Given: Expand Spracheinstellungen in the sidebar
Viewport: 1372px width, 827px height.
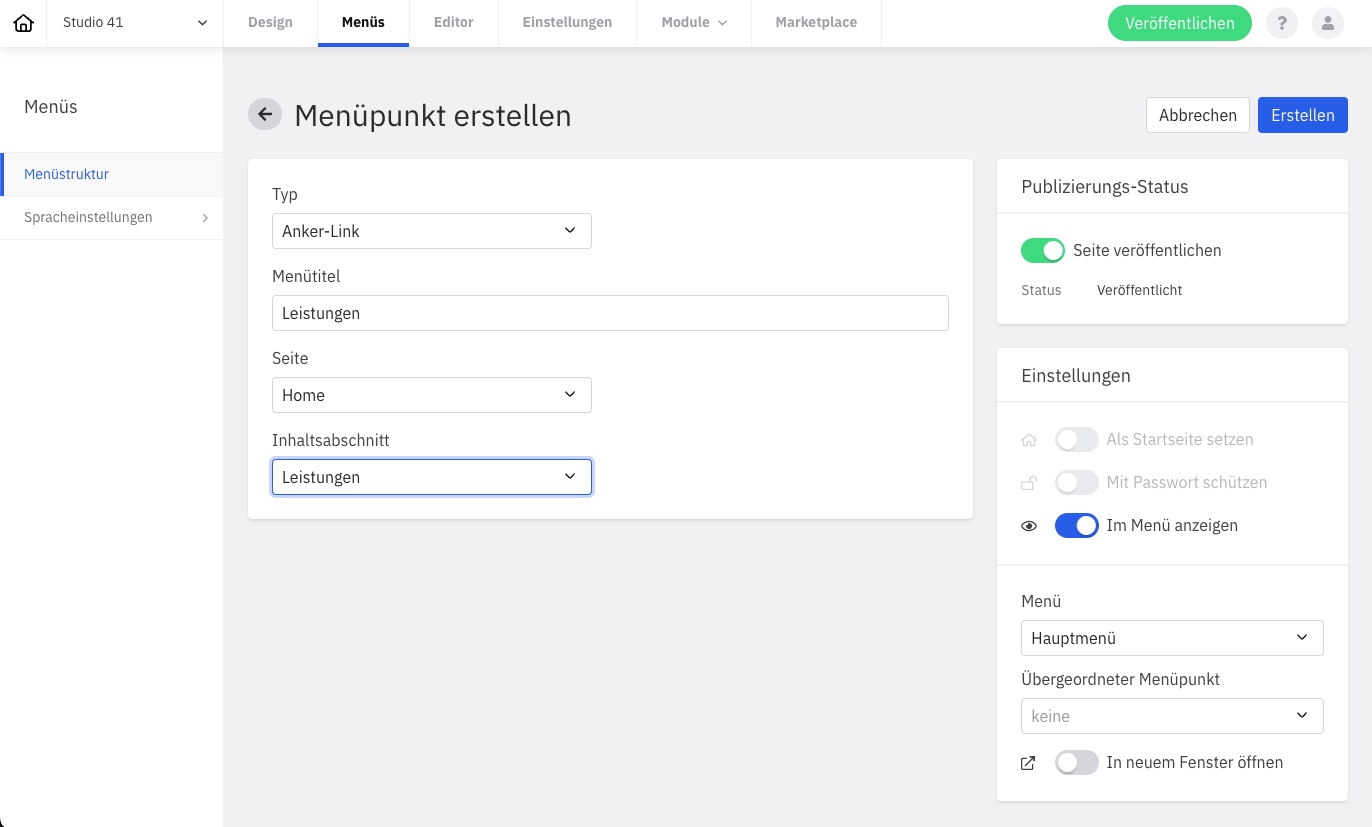Looking at the screenshot, I should click(112, 218).
